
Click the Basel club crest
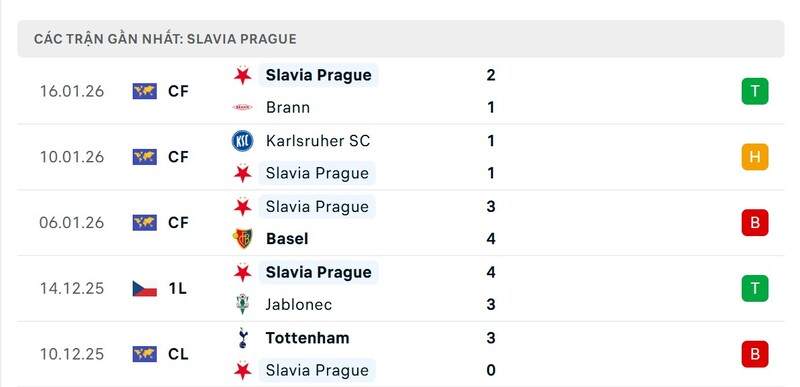pyautogui.click(x=242, y=239)
